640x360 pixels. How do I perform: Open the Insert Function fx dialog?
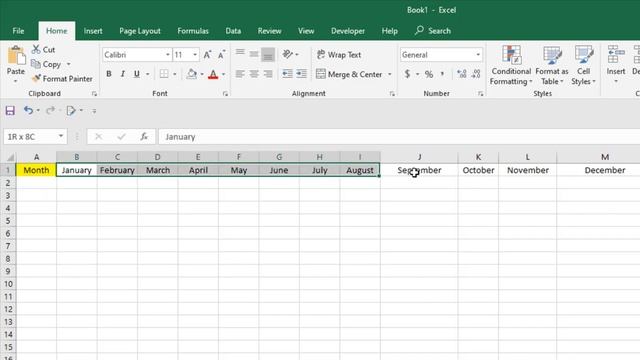(144, 137)
